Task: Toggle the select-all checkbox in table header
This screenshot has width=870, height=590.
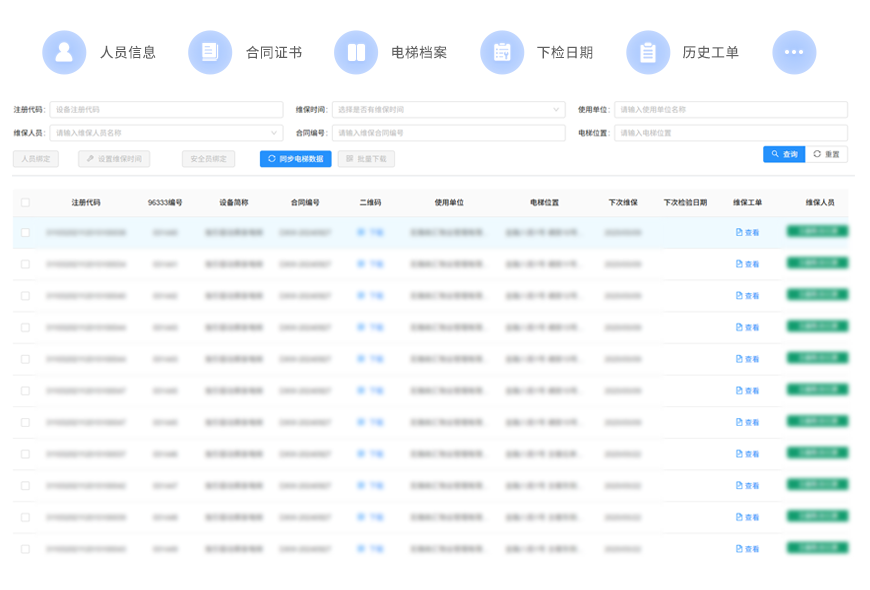Action: tap(25, 203)
